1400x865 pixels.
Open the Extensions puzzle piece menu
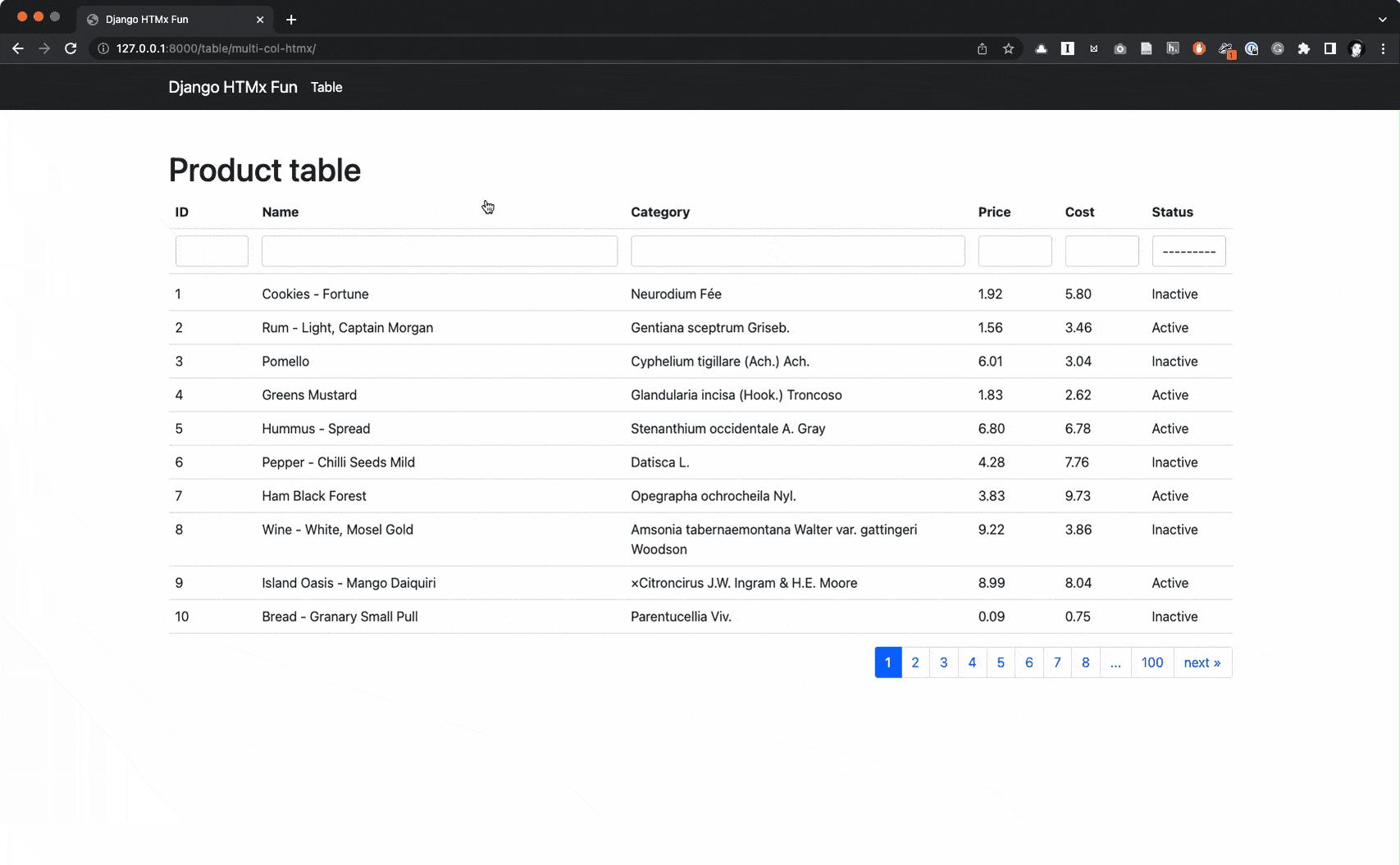[1303, 48]
